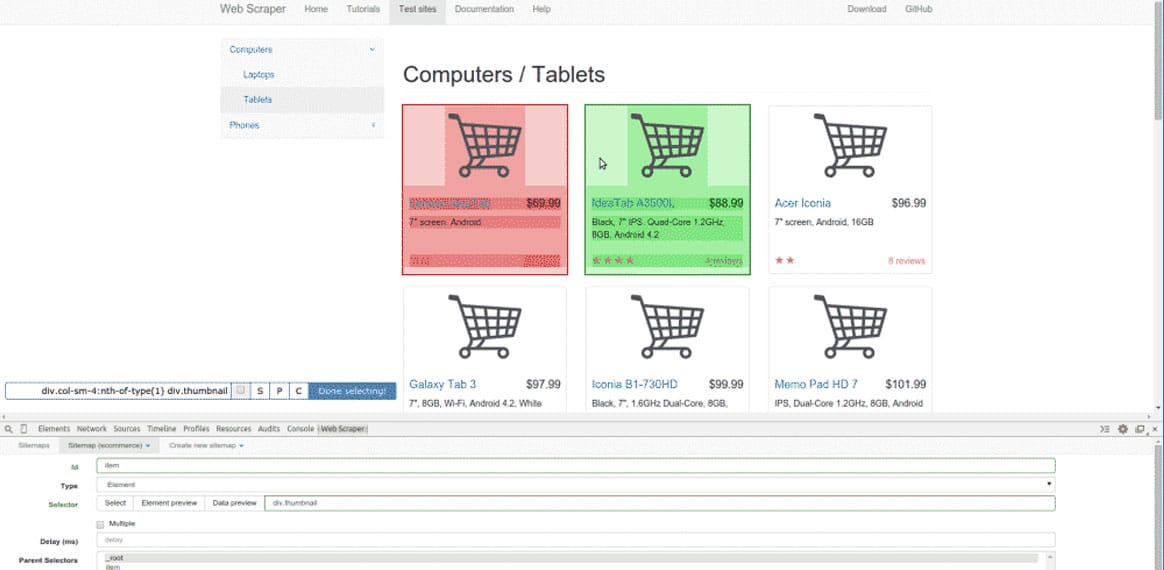
Task: Click the Memo Pad HD 7 cart image
Action: click(850, 327)
